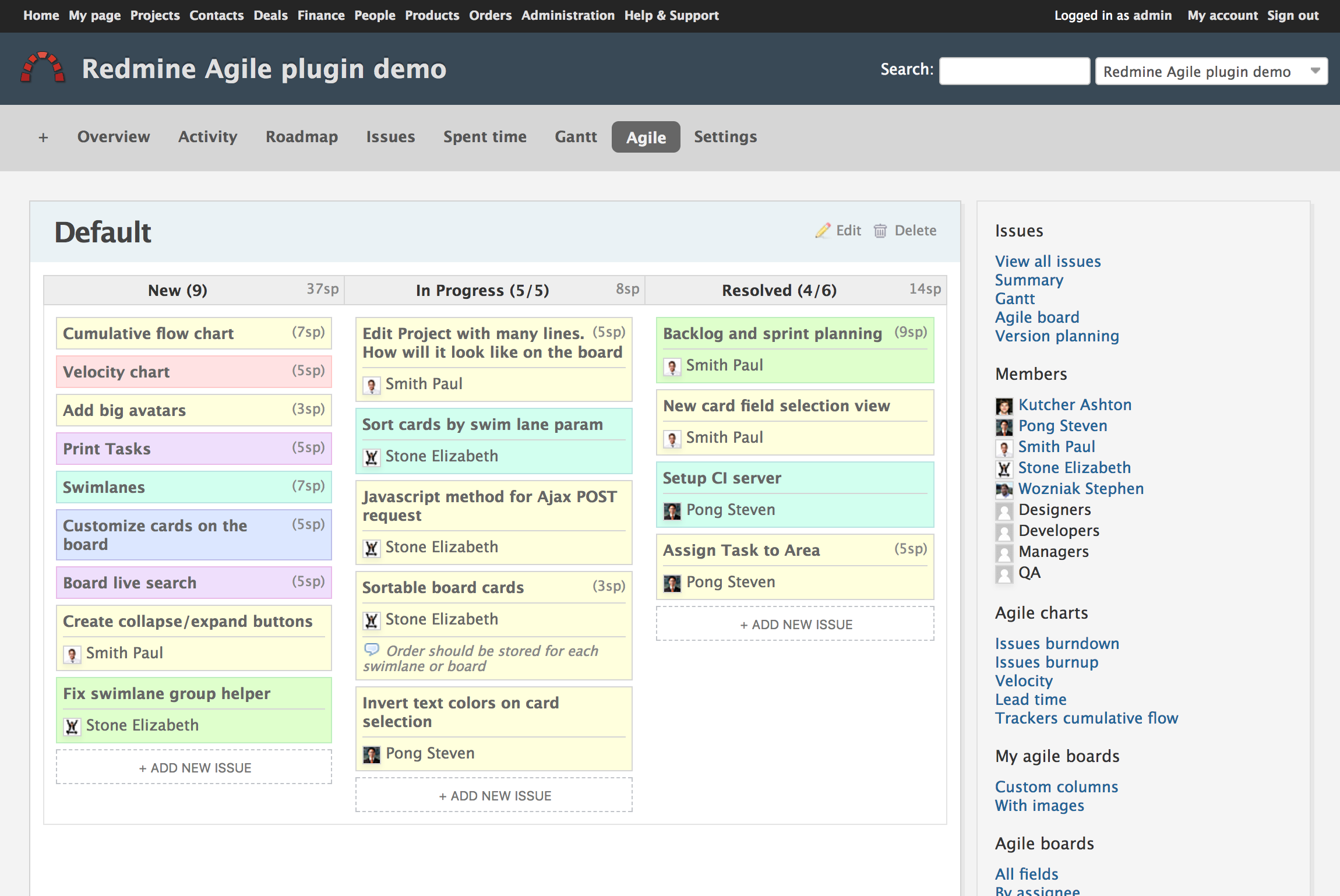
Task: Add new issue in Resolved column
Action: pos(795,624)
